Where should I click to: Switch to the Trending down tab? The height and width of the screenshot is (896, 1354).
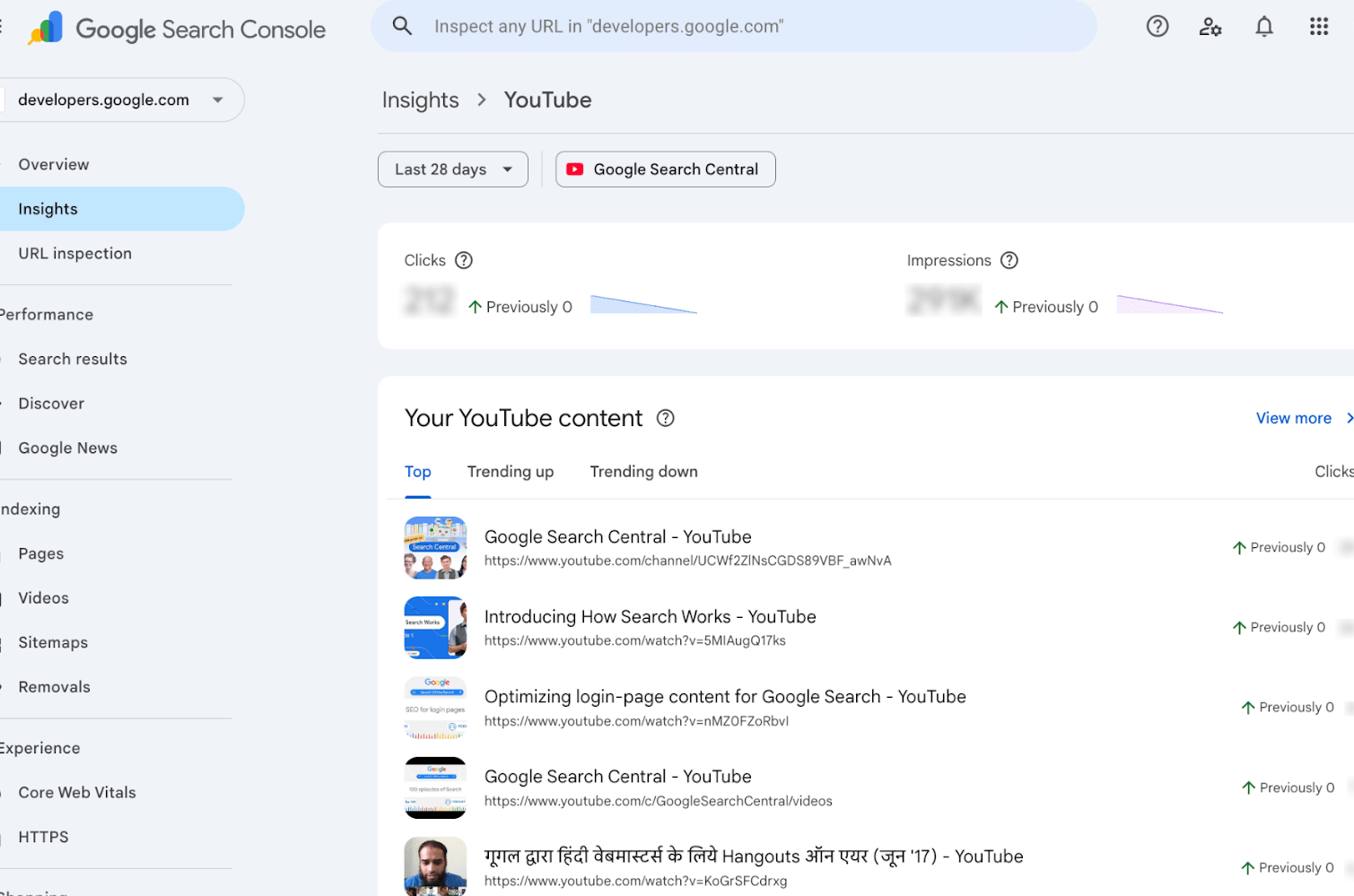tap(643, 472)
